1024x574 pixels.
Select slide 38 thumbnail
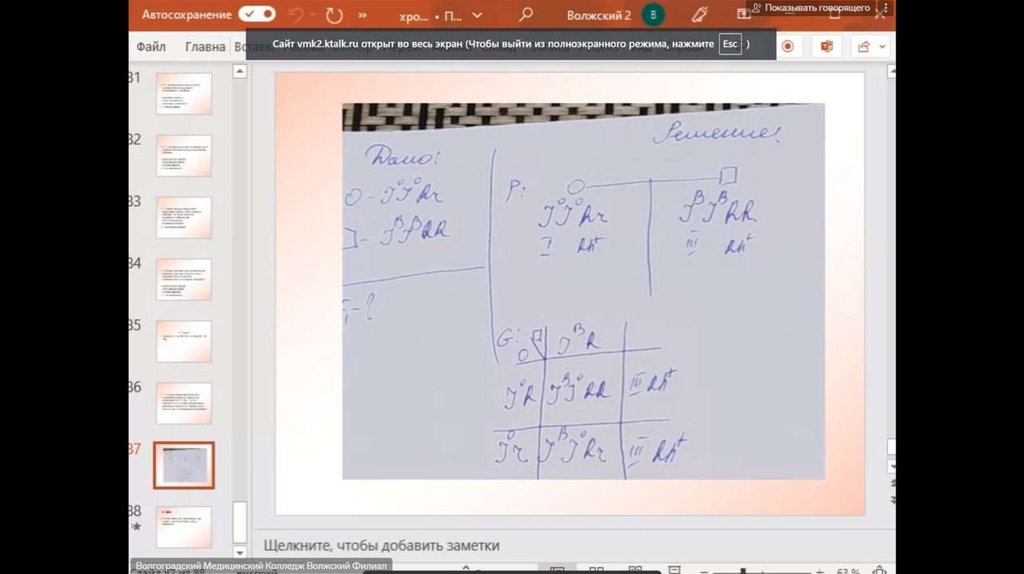[x=184, y=527]
